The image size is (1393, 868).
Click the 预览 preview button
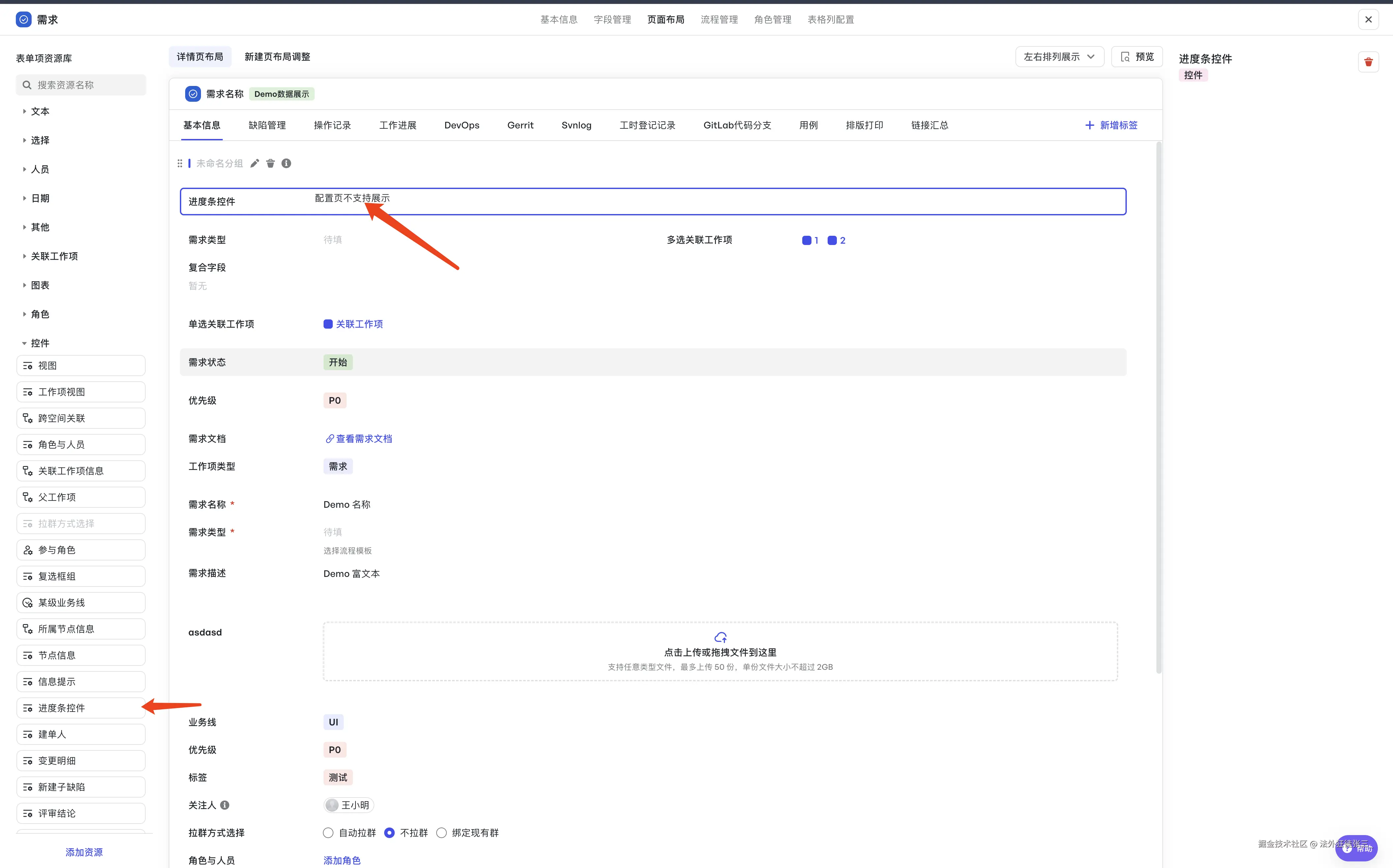pos(1137,57)
